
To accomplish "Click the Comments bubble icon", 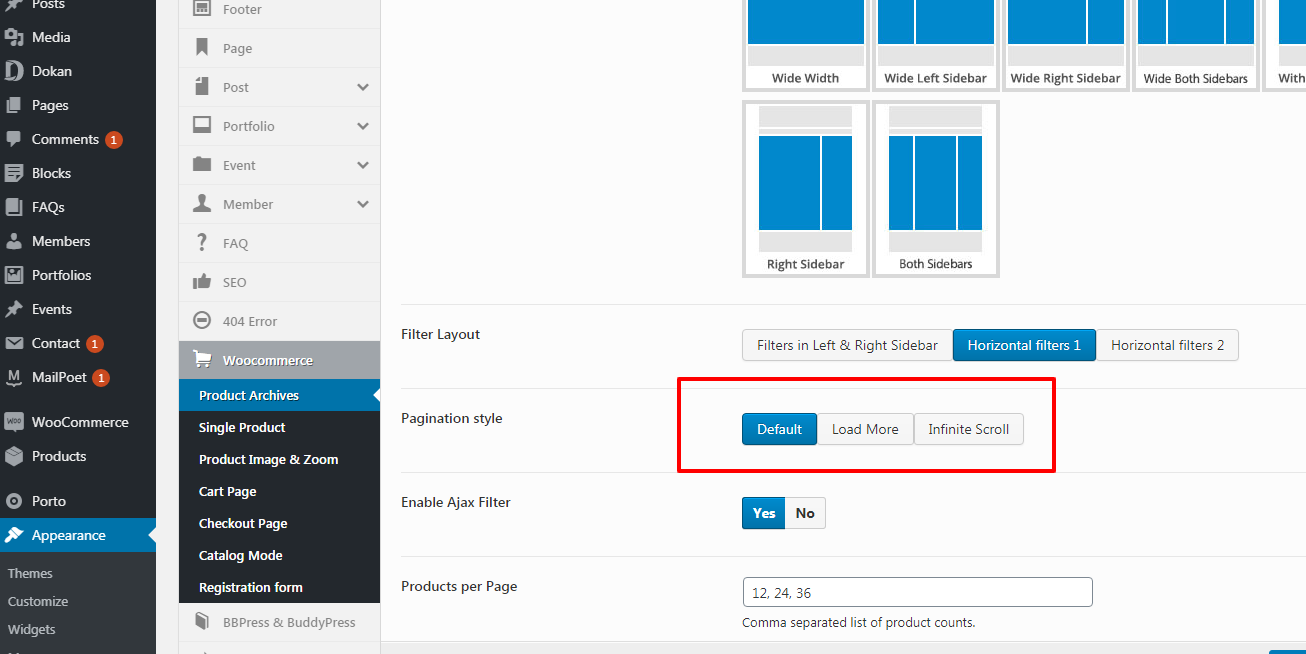I will click(14, 139).
